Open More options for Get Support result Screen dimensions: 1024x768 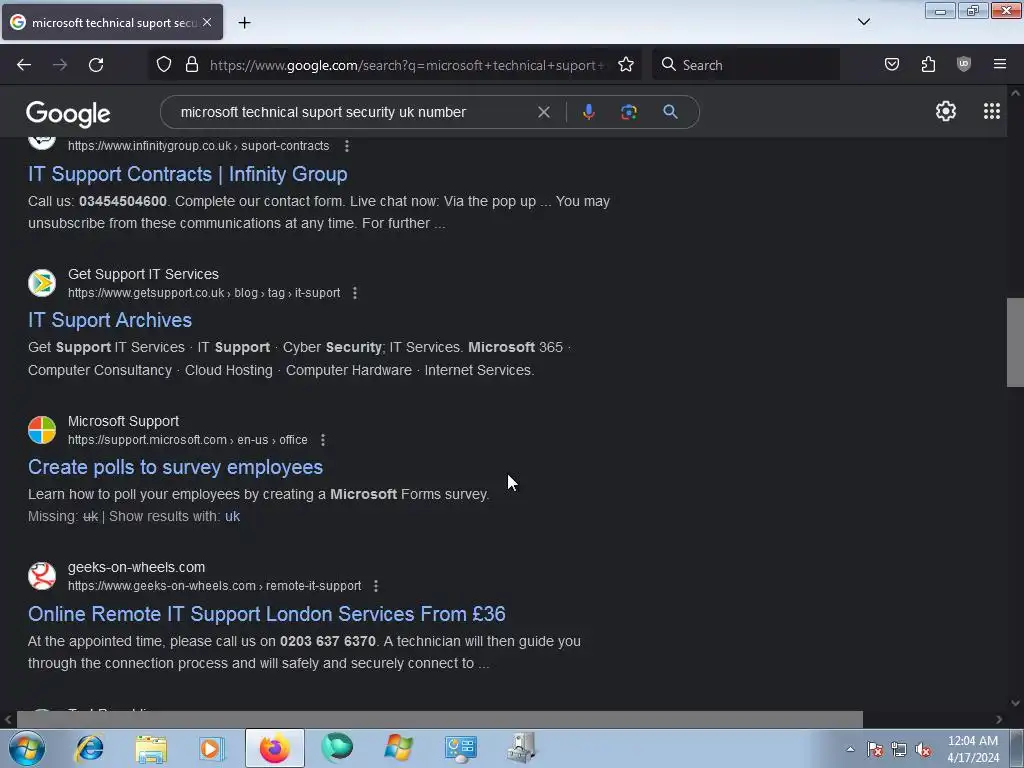[355, 293]
